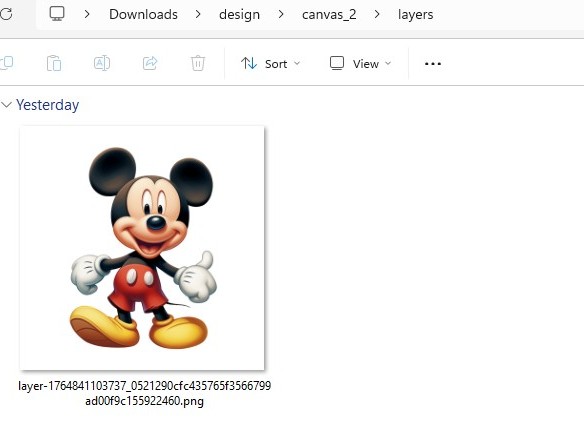Select the Yesterday group header text
This screenshot has width=584, height=431.
click(x=48, y=105)
